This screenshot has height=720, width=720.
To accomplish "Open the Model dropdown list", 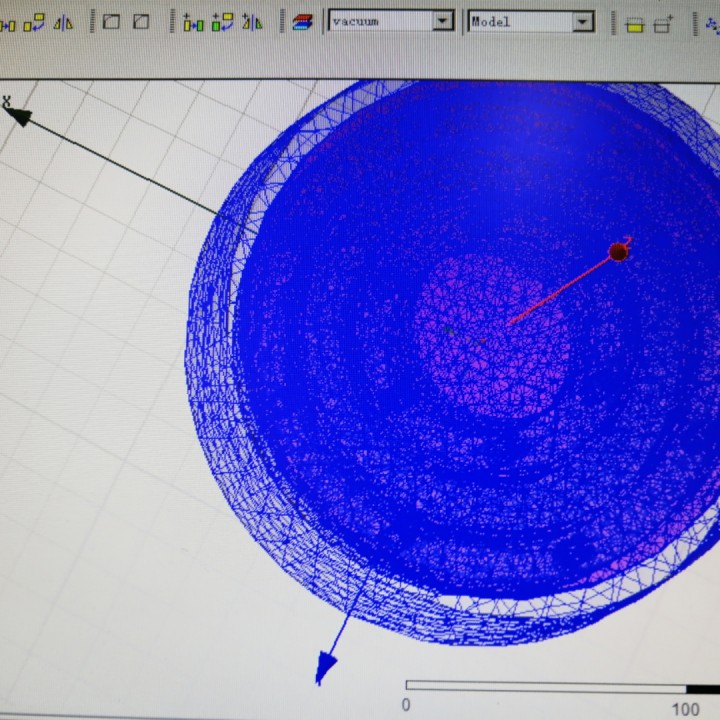I will coord(583,22).
